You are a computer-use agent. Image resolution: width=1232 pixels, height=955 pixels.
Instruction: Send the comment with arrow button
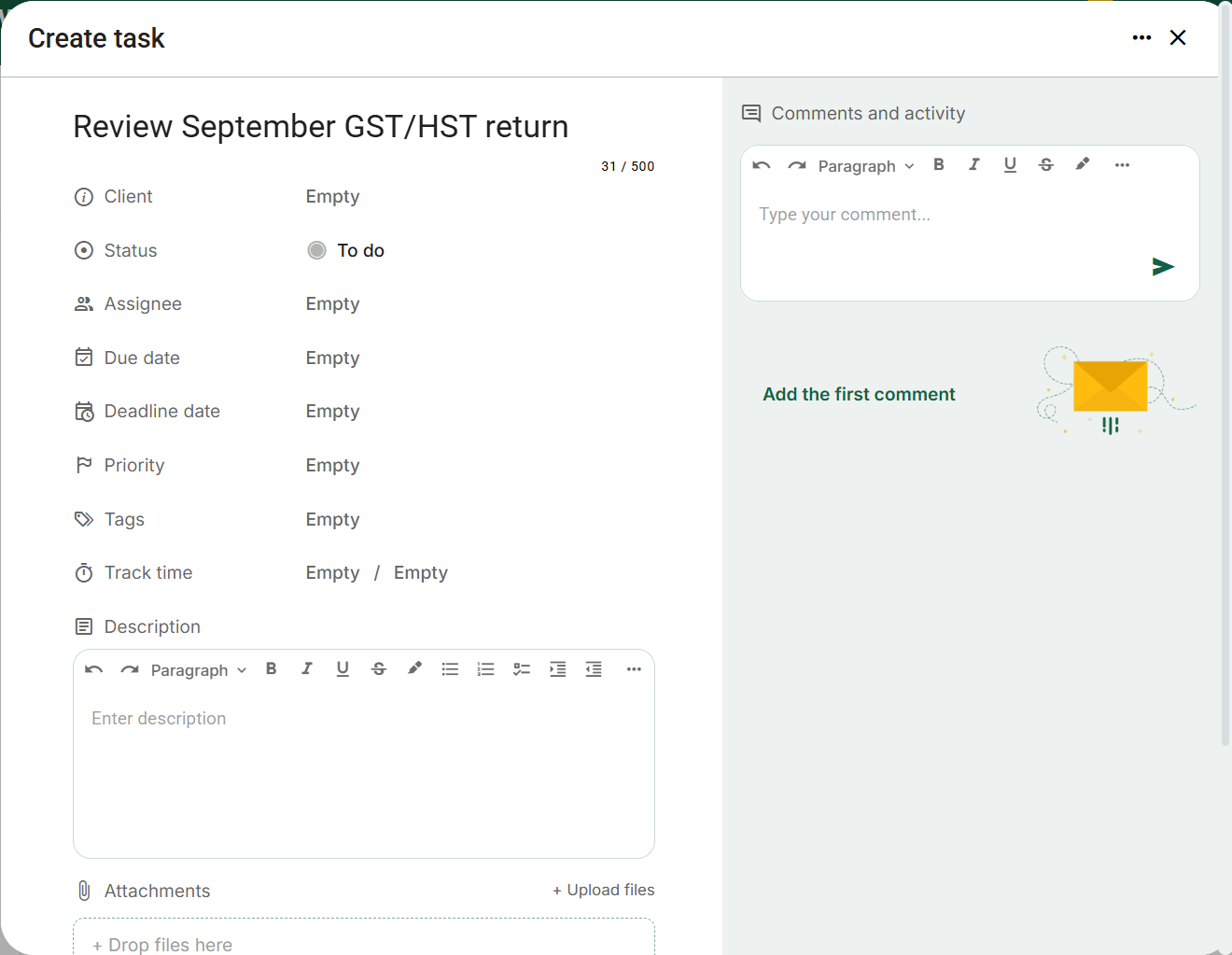pos(1163,267)
